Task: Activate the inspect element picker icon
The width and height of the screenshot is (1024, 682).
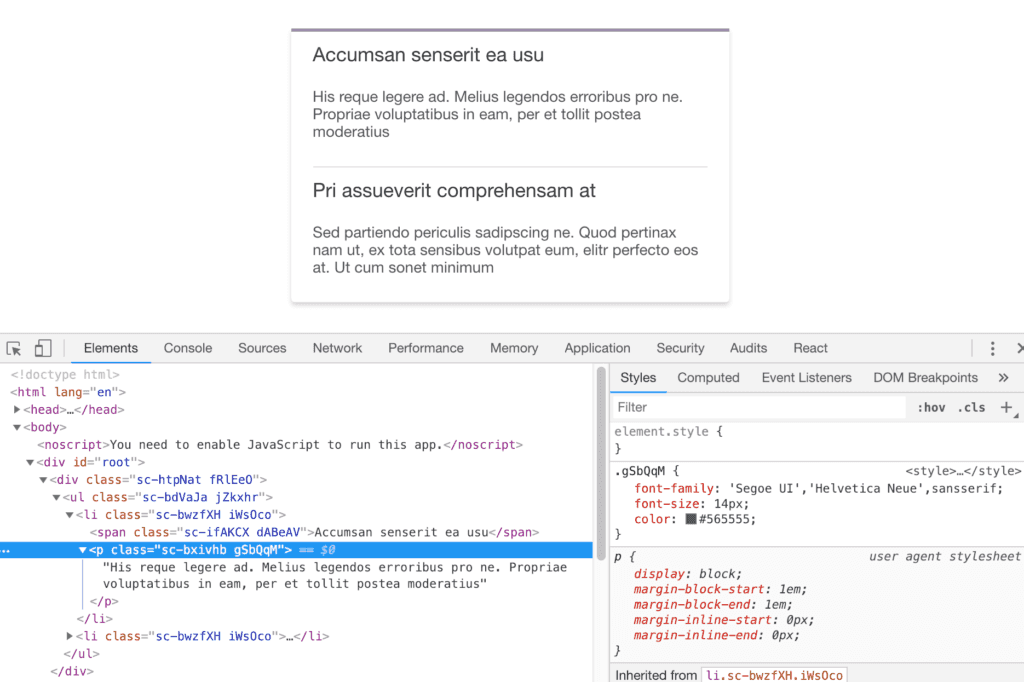Action: 14,349
